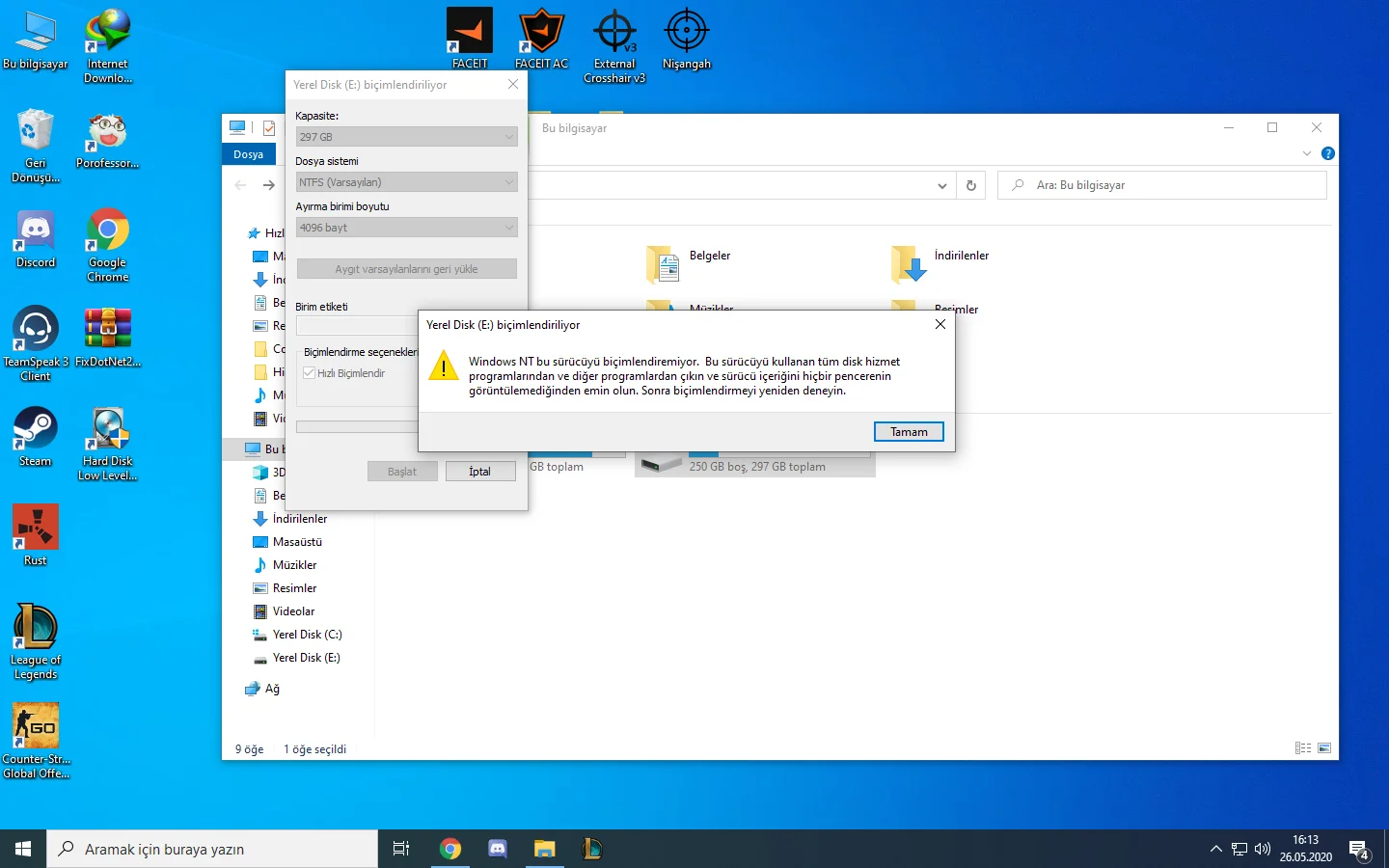Toggle Hızlı Biçimlendir checkbox

pyautogui.click(x=310, y=373)
